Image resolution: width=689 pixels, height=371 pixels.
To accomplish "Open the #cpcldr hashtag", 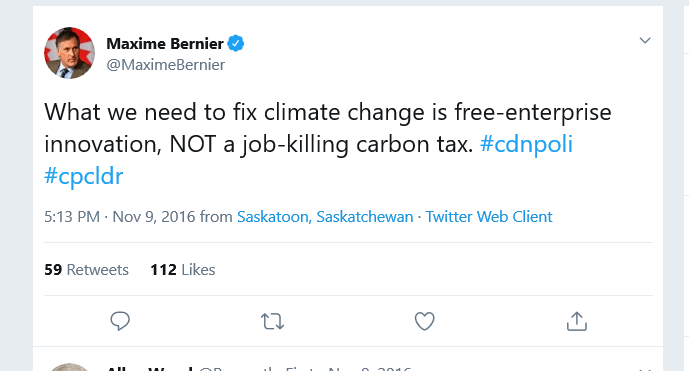I will pos(83,176).
